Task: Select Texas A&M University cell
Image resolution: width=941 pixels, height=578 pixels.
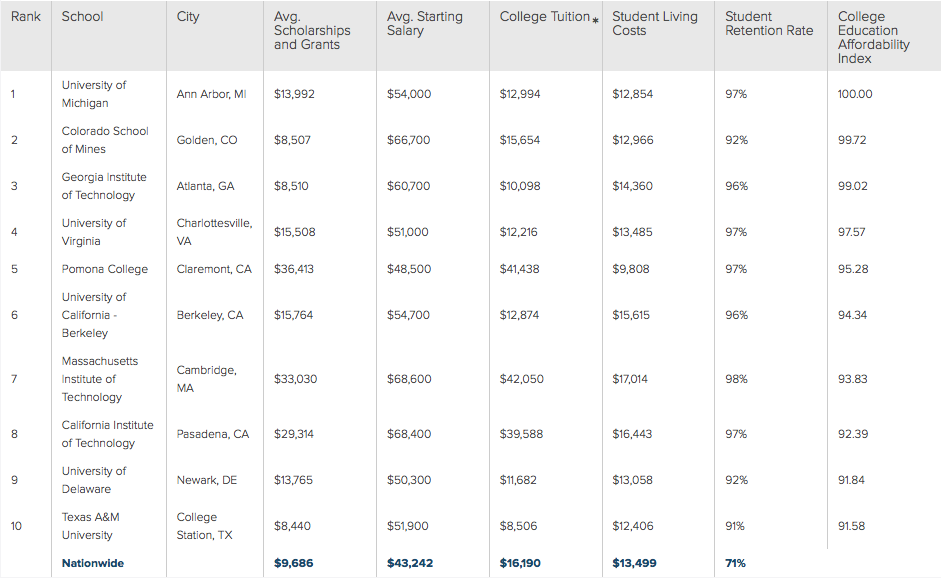Action: coord(90,526)
